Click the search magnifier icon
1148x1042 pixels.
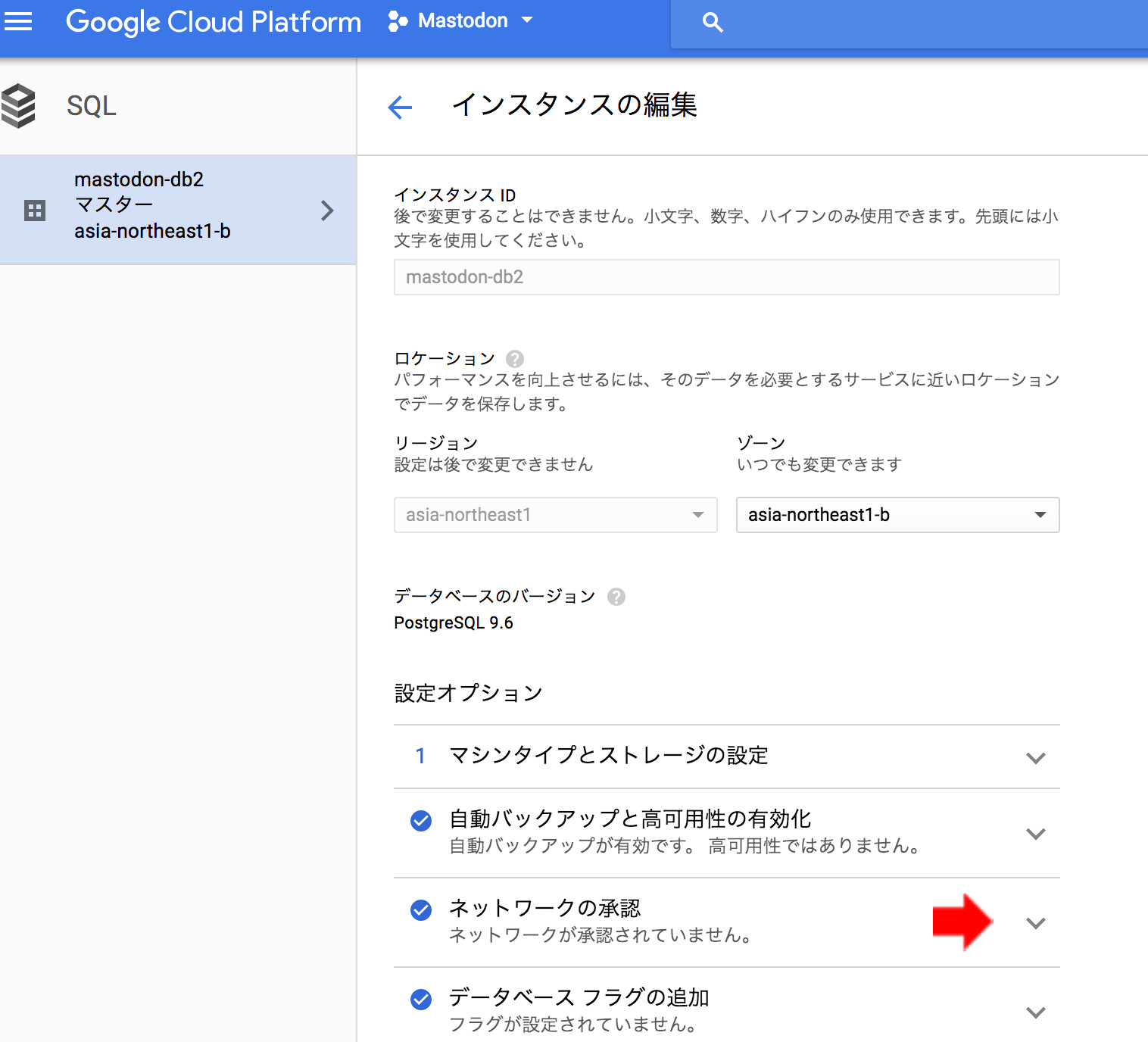click(x=712, y=22)
